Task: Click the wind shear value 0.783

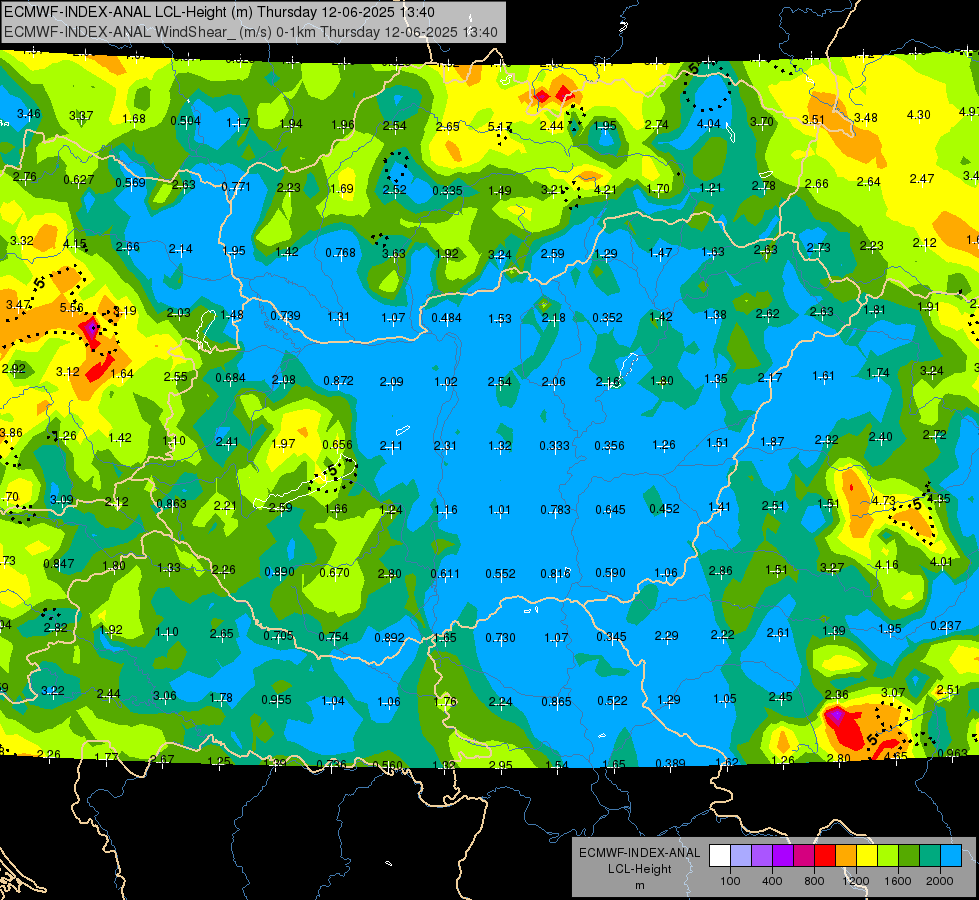Action: [x=556, y=510]
